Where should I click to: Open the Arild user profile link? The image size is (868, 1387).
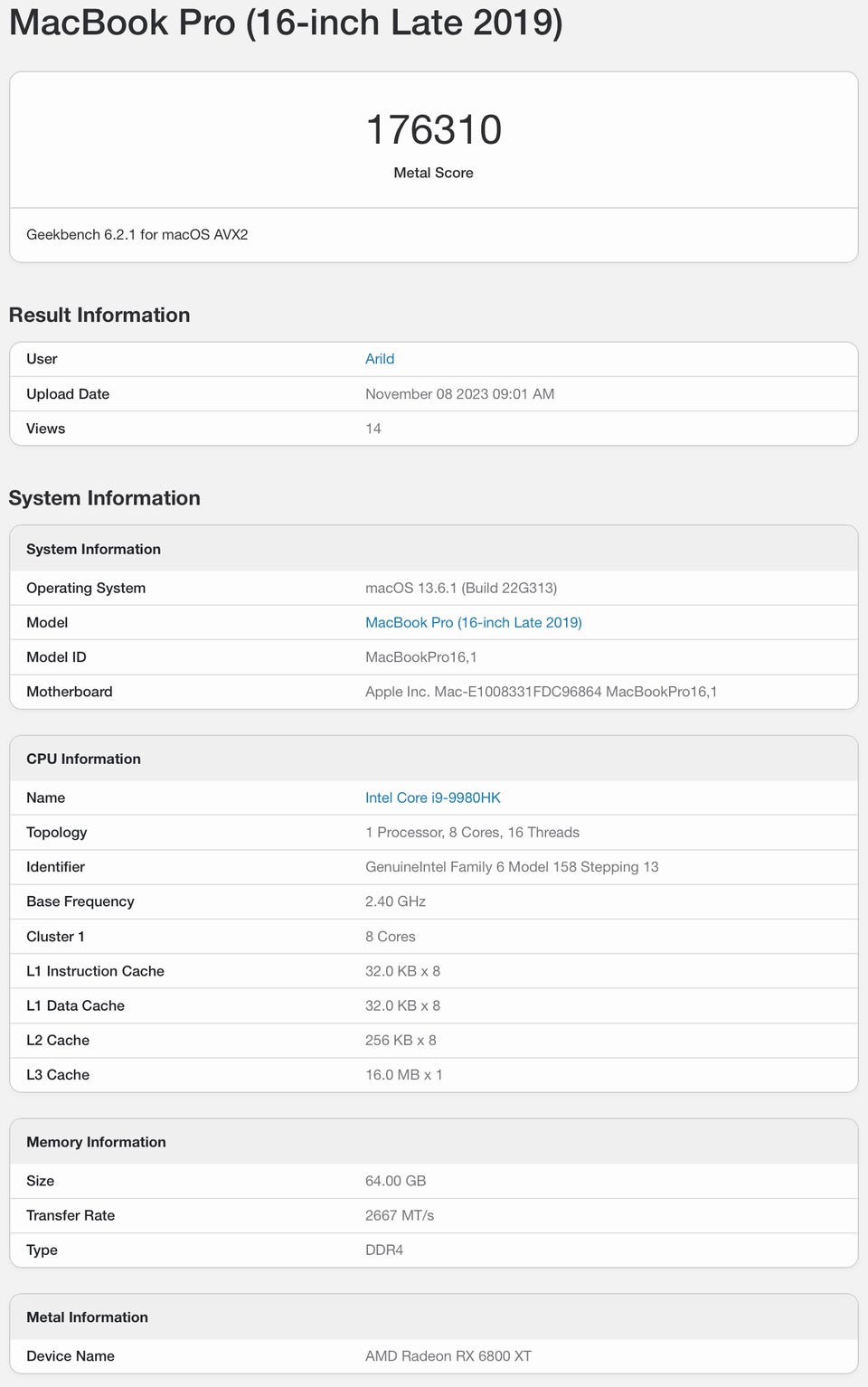(x=380, y=359)
